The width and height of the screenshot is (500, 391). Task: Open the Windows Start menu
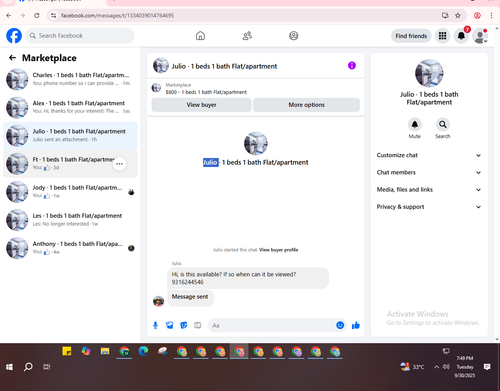pos(9,367)
